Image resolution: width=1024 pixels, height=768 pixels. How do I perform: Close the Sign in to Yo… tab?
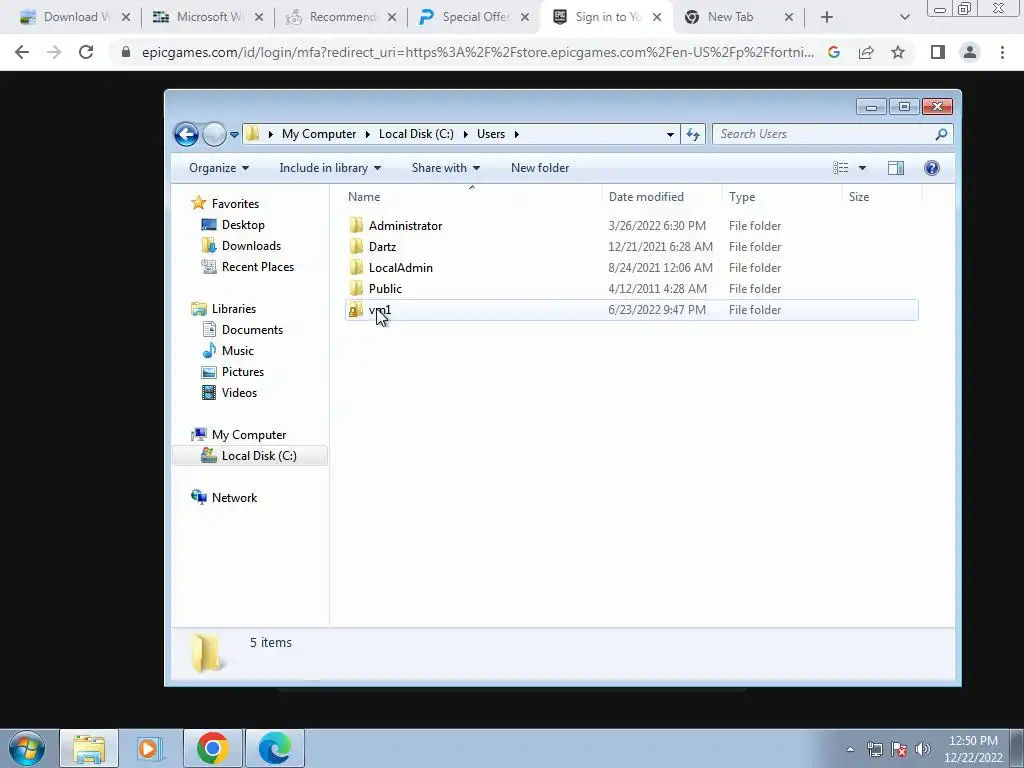click(657, 17)
